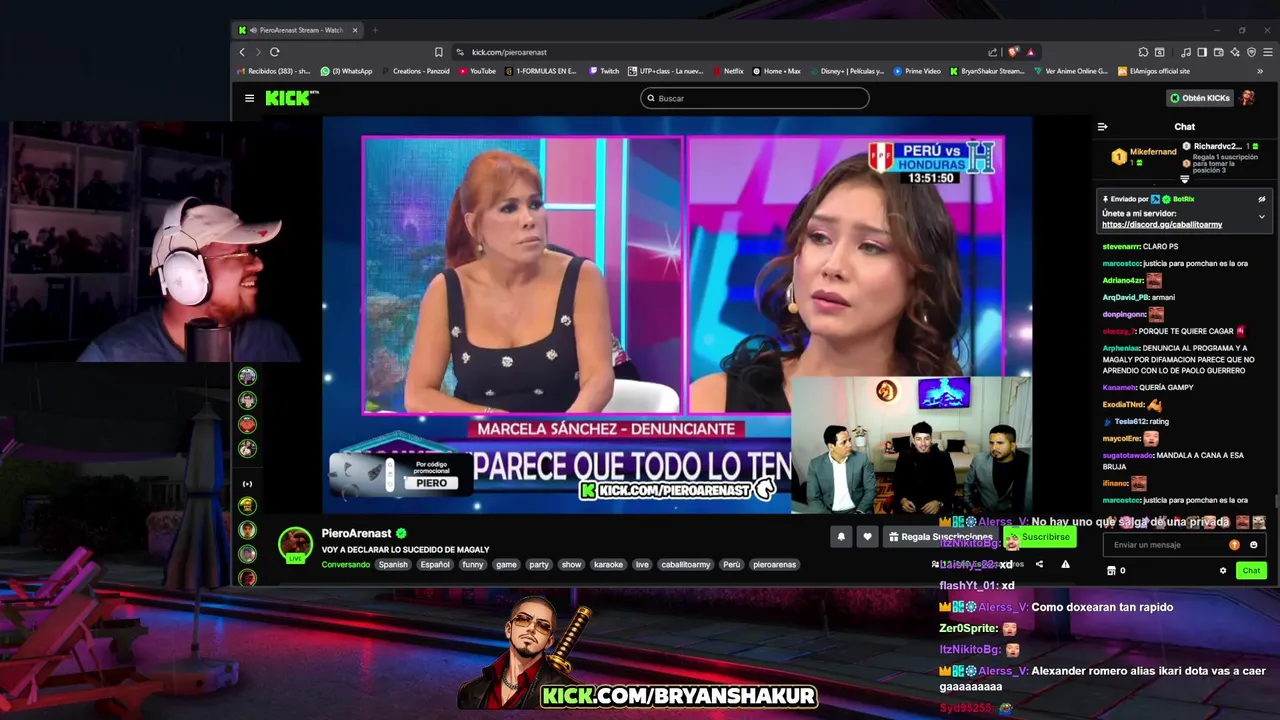
Task: Open the Brave Leo AI icon
Action: pos(1235,52)
